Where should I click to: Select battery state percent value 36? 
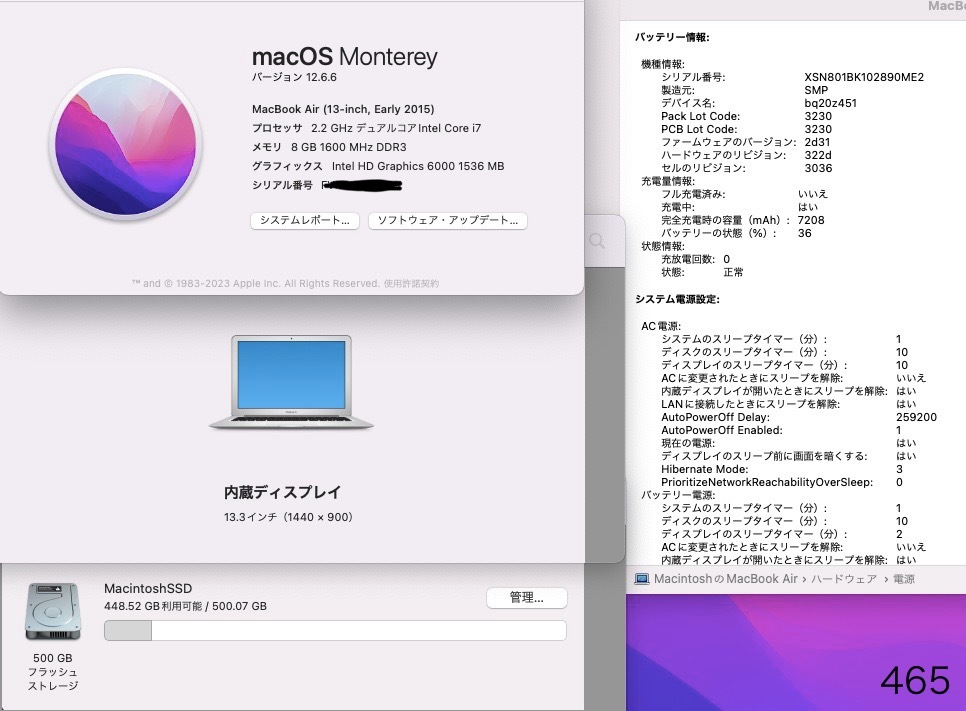pyautogui.click(x=805, y=233)
